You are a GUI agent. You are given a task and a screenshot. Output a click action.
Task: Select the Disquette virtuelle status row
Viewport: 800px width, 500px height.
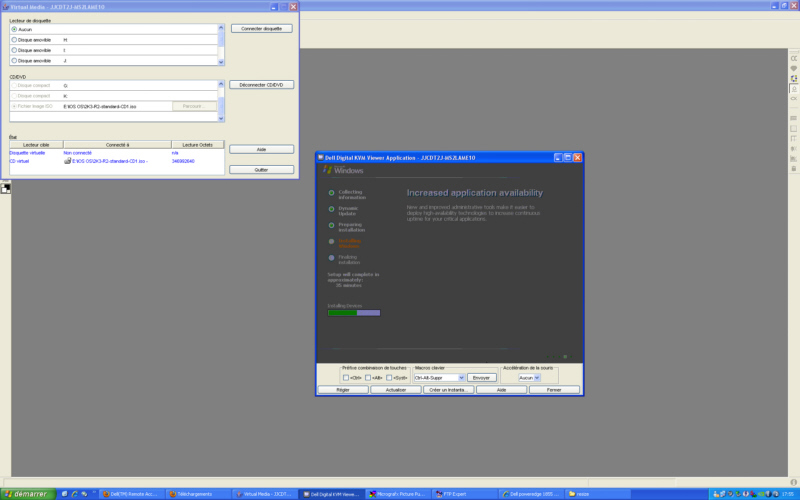[116, 153]
